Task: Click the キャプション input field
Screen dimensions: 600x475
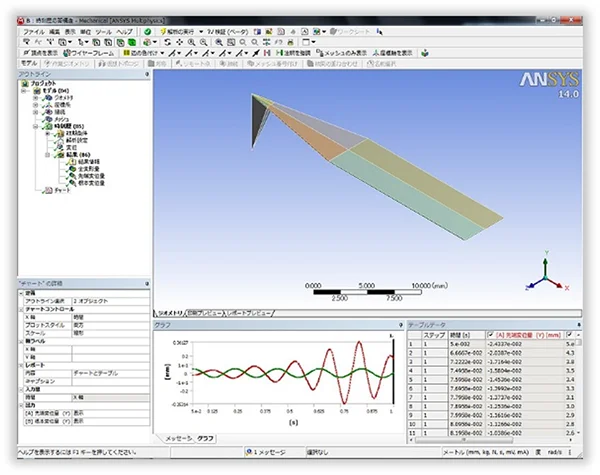Action: click(x=111, y=381)
